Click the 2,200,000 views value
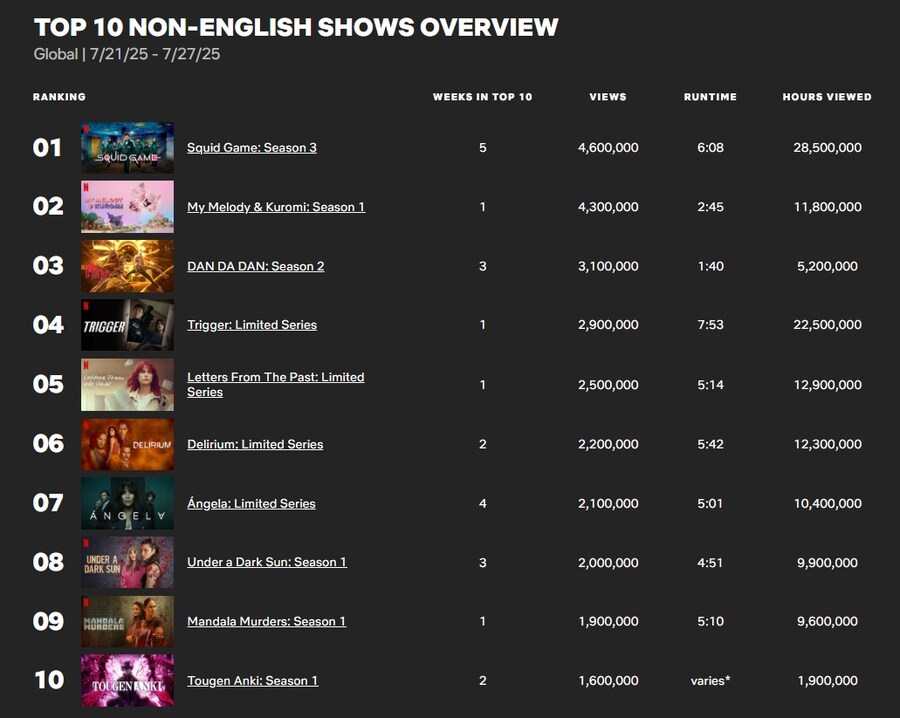Screen dimensions: 900x718 [x=608, y=444]
